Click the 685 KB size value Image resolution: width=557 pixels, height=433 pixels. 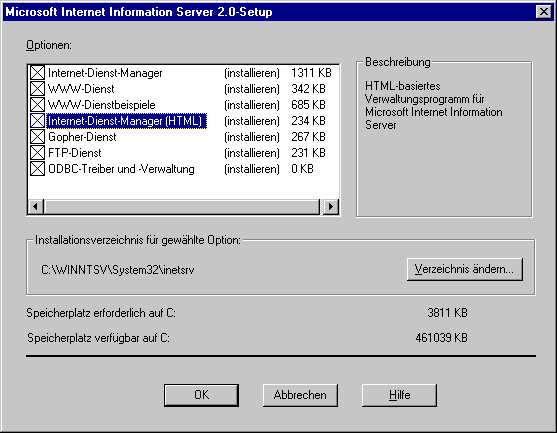pyautogui.click(x=308, y=105)
